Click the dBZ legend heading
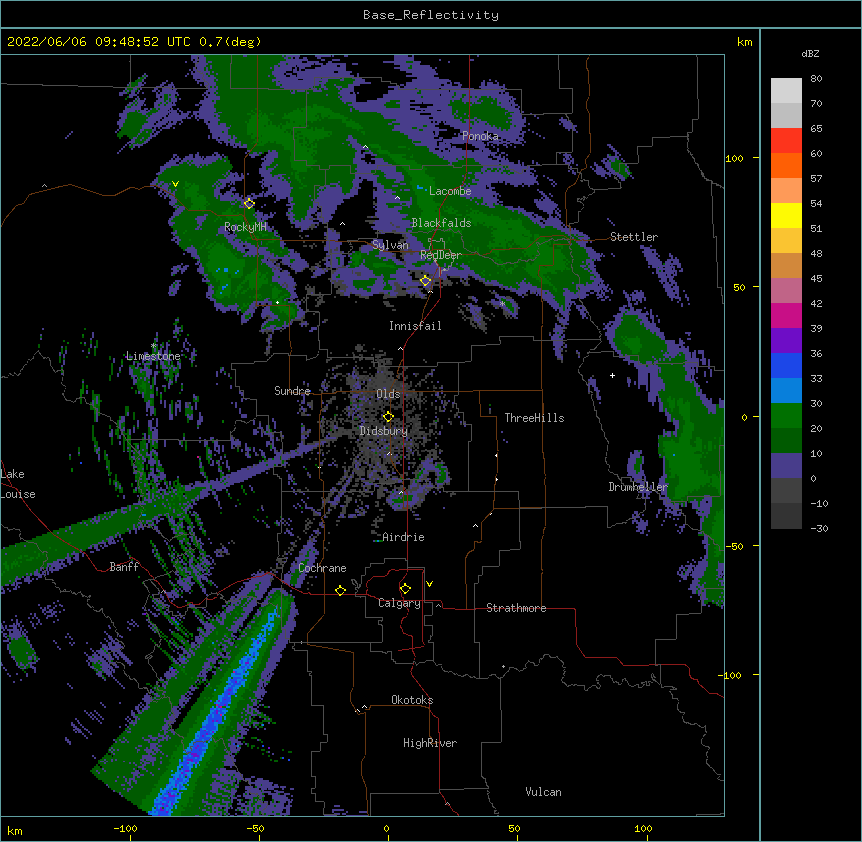 pyautogui.click(x=810, y=53)
